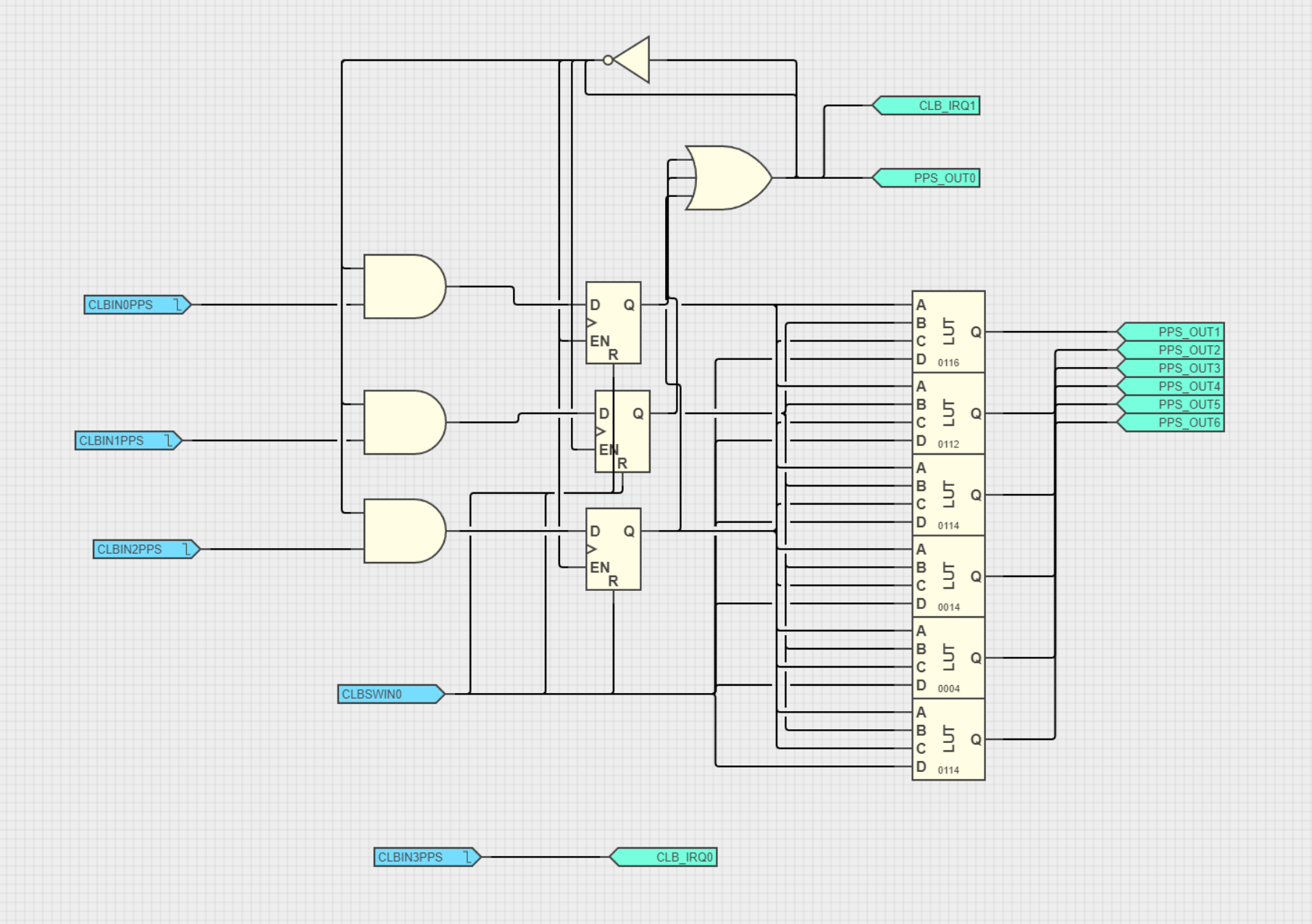Screen dimensions: 1312x924
Task: Click the CLBIN0PPS input port
Action: 138,305
